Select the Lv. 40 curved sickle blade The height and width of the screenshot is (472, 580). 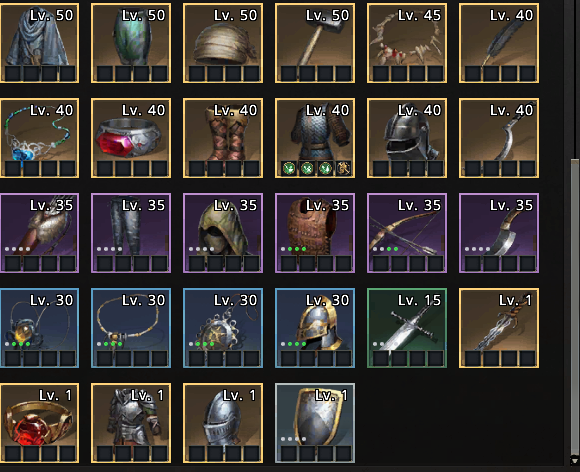point(499,138)
